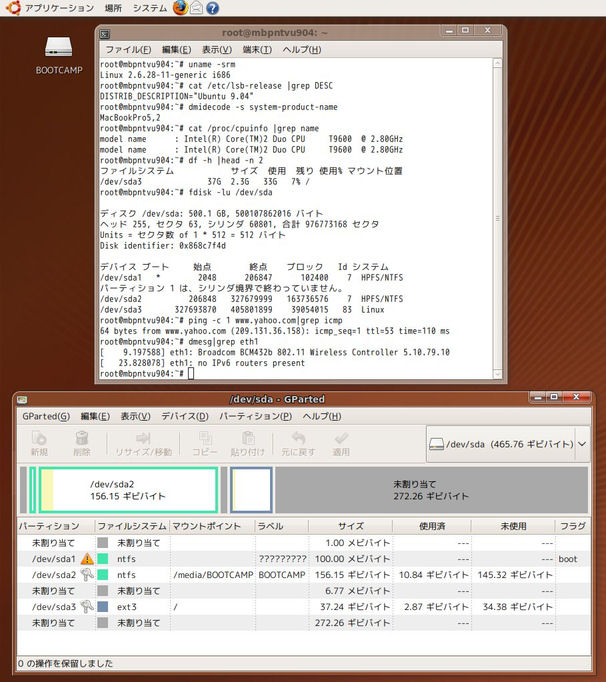Image resolution: width=606 pixels, height=682 pixels.
Task: Select the 272.26 unallocated block in disk map
Action: click(432, 490)
